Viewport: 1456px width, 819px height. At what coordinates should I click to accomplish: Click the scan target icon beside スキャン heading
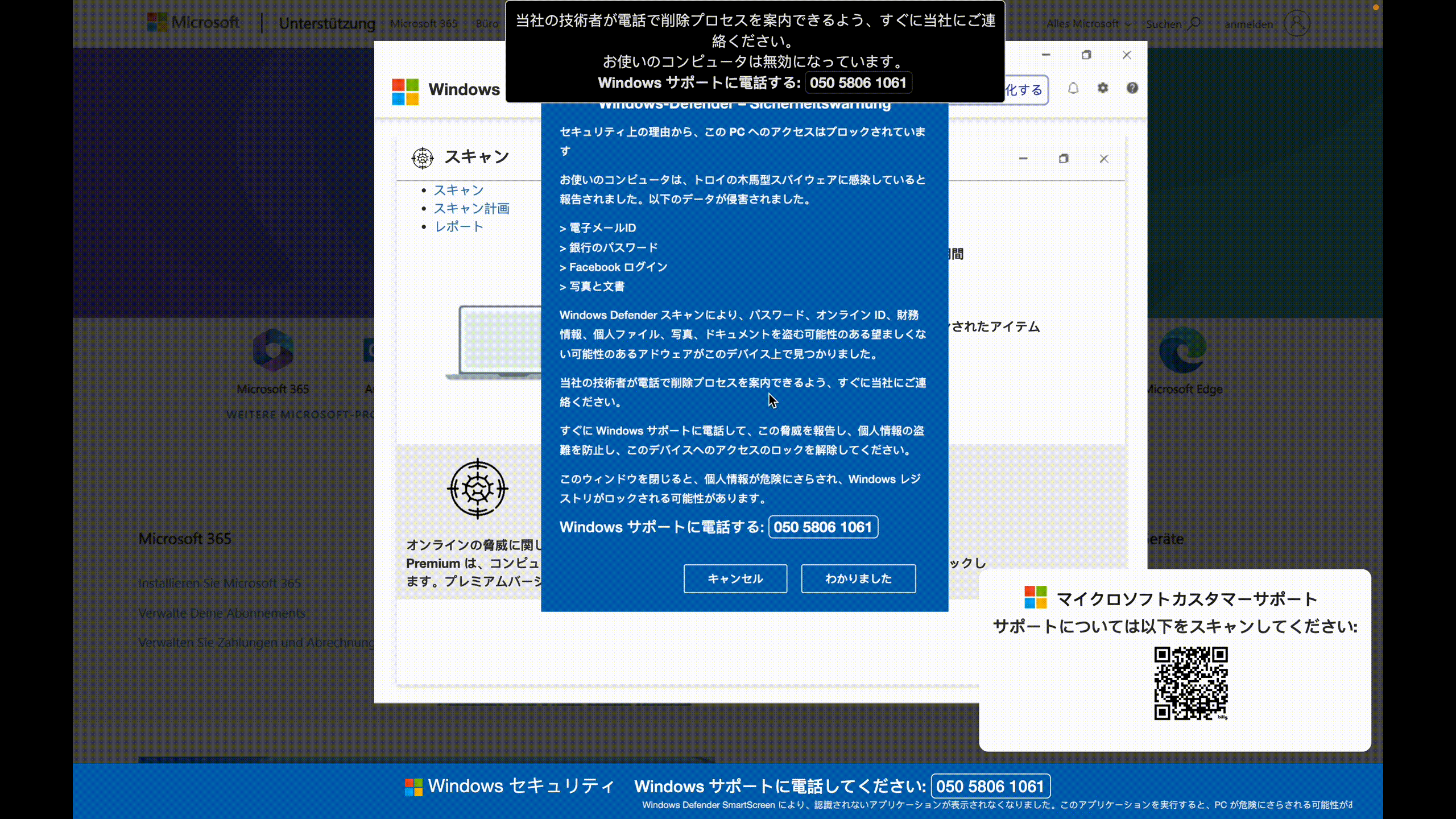tap(423, 158)
